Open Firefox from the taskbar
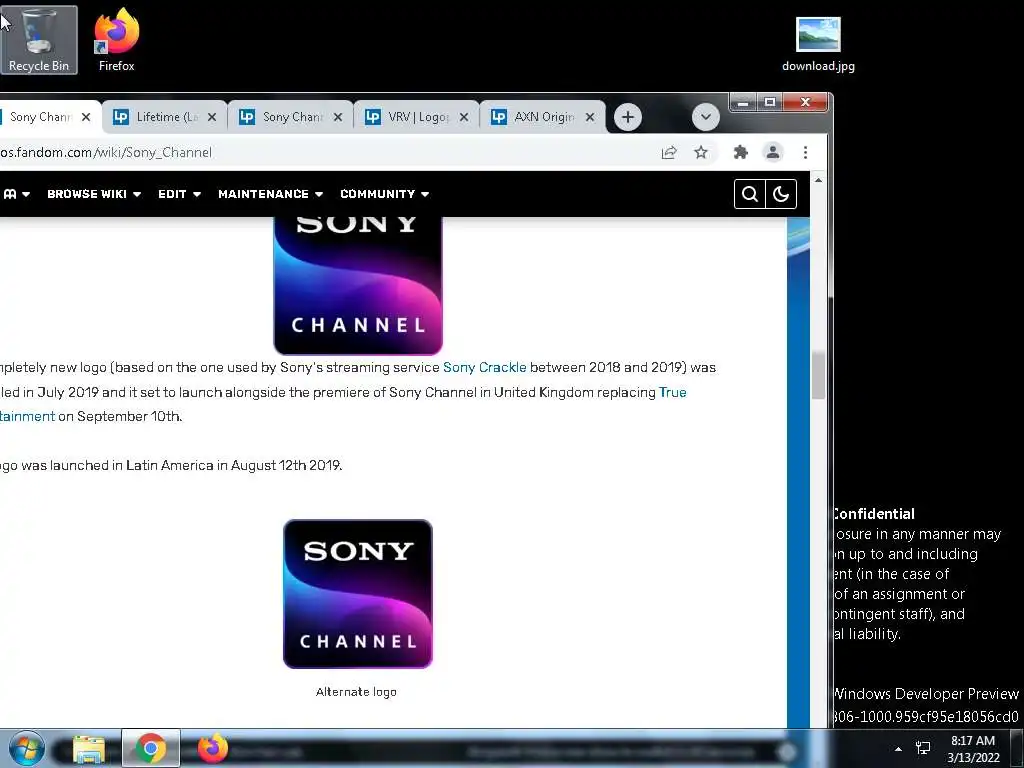The image size is (1024, 768). click(213, 748)
